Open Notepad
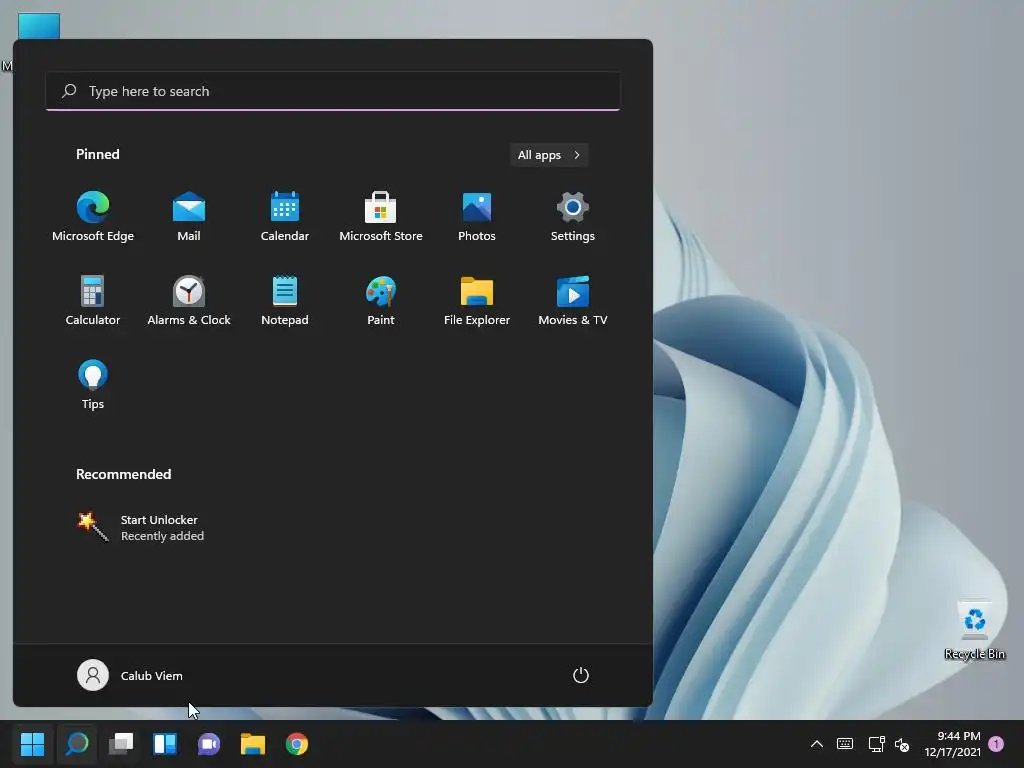1024x768 pixels. (285, 300)
